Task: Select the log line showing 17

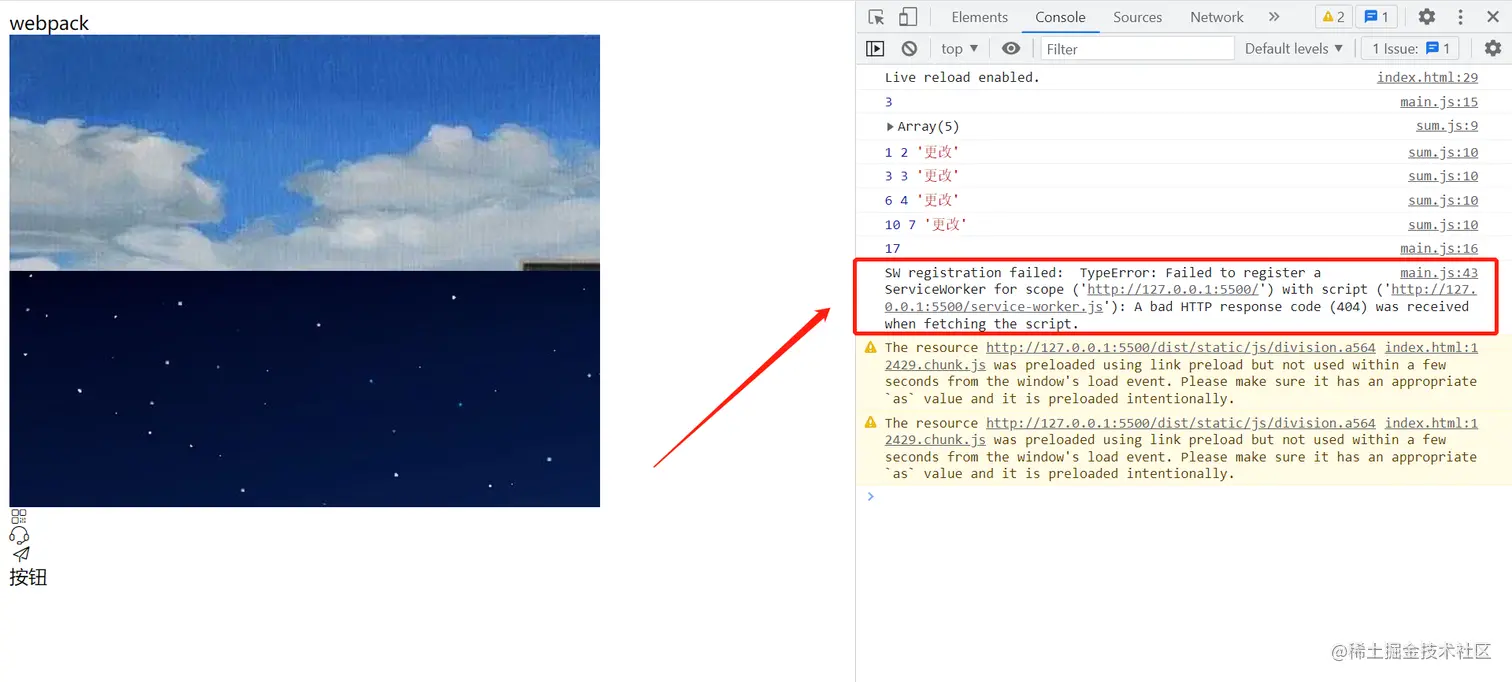Action: click(x=892, y=248)
